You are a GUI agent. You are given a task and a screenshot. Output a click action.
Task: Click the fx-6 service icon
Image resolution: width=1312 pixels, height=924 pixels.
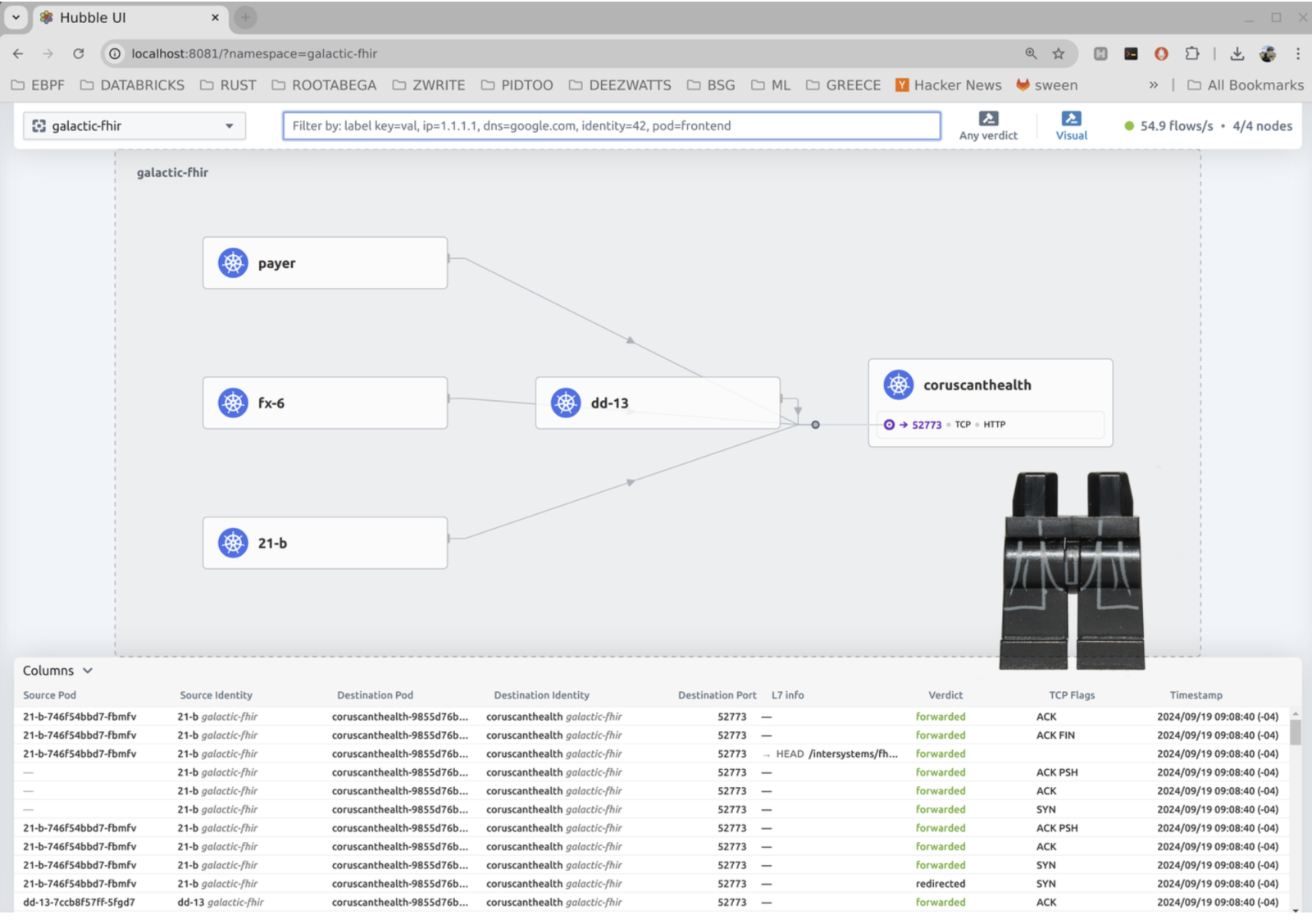pyautogui.click(x=233, y=403)
